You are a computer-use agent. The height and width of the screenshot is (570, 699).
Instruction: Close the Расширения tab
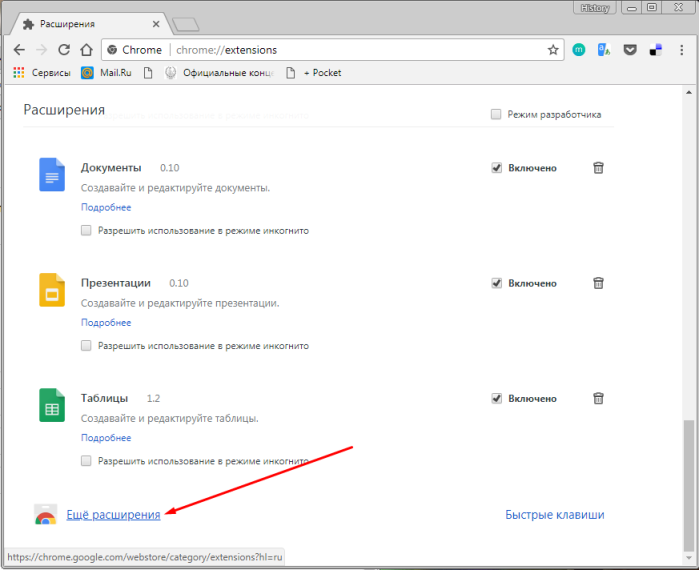(156, 24)
